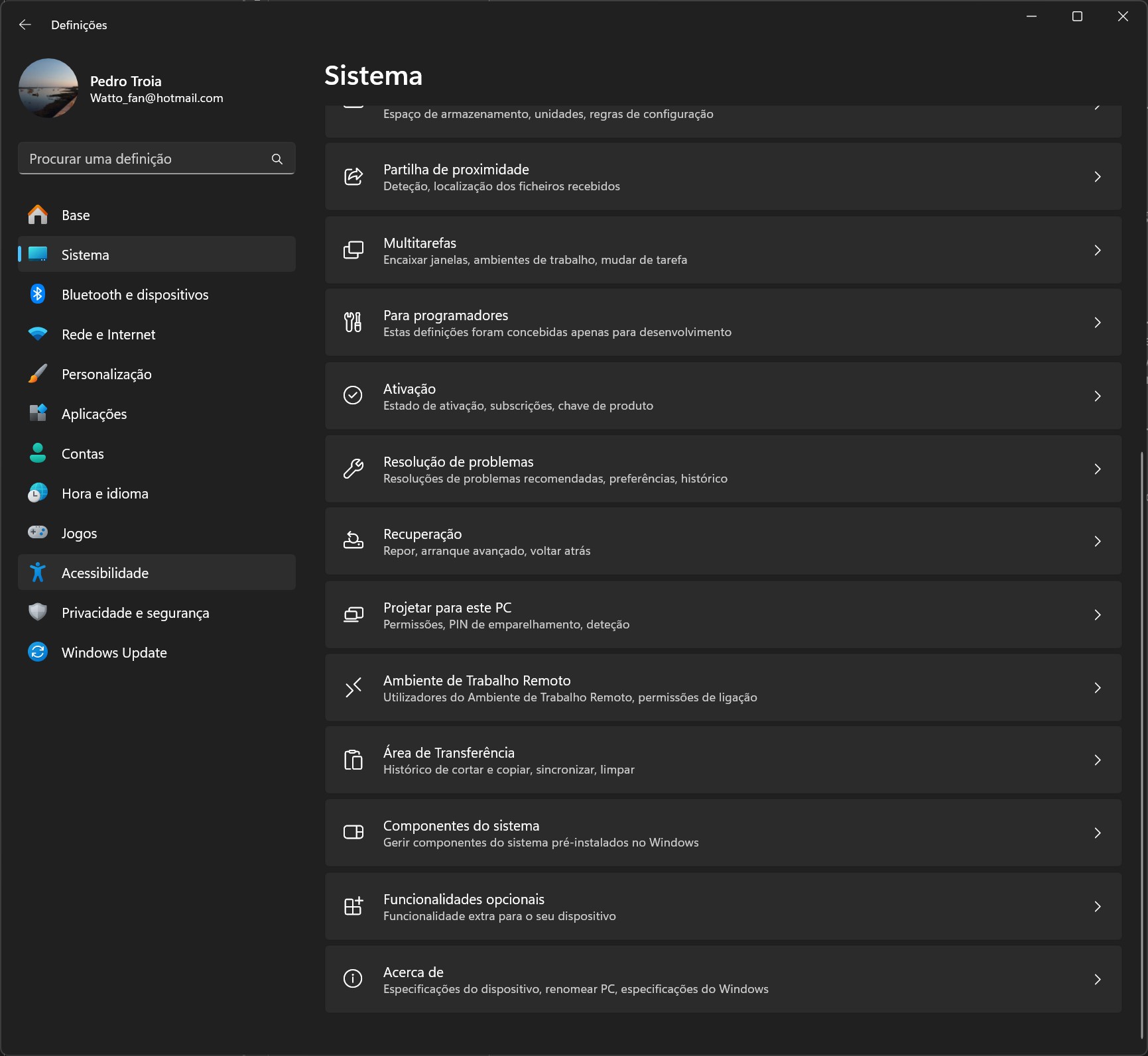
Task: Expand Multitarefas using its chevron arrow
Action: (1097, 251)
